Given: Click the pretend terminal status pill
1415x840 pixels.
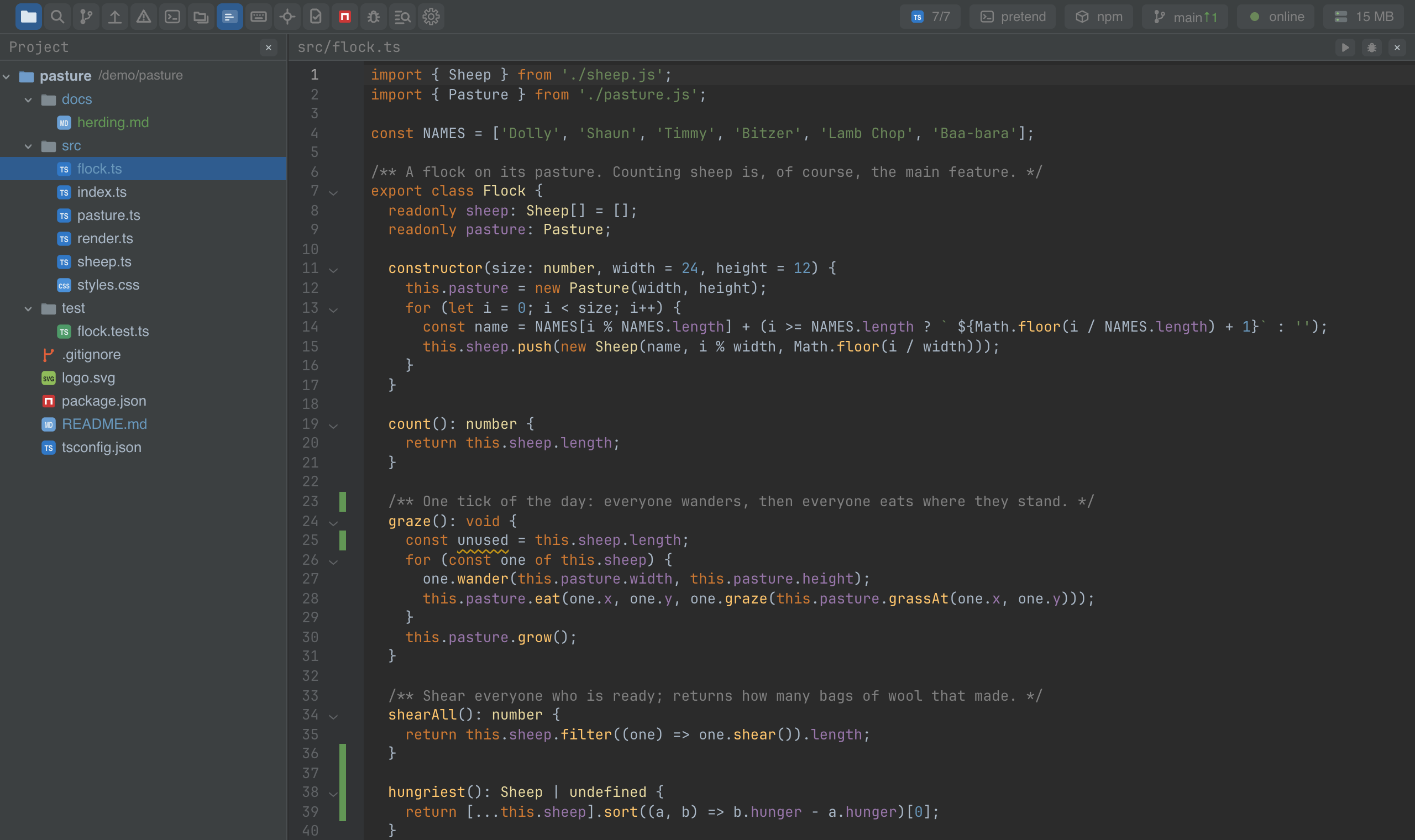Looking at the screenshot, I should pyautogui.click(x=1013, y=17).
